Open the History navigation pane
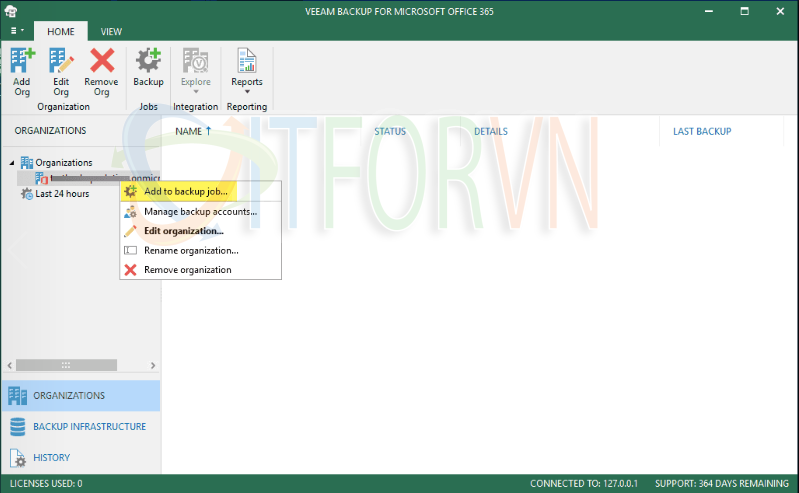 click(x=51, y=458)
